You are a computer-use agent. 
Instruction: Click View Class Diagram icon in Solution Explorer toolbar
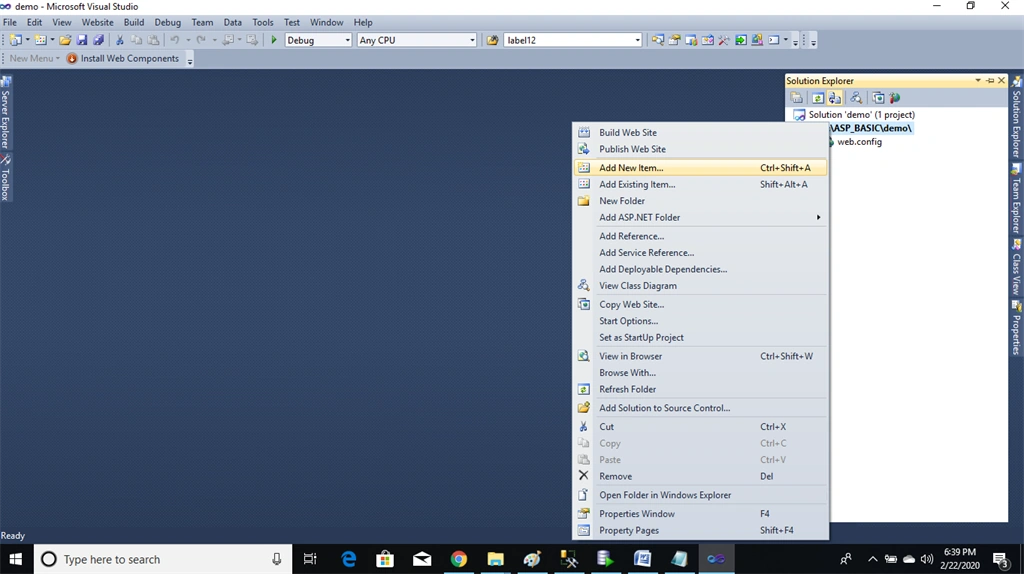point(856,98)
